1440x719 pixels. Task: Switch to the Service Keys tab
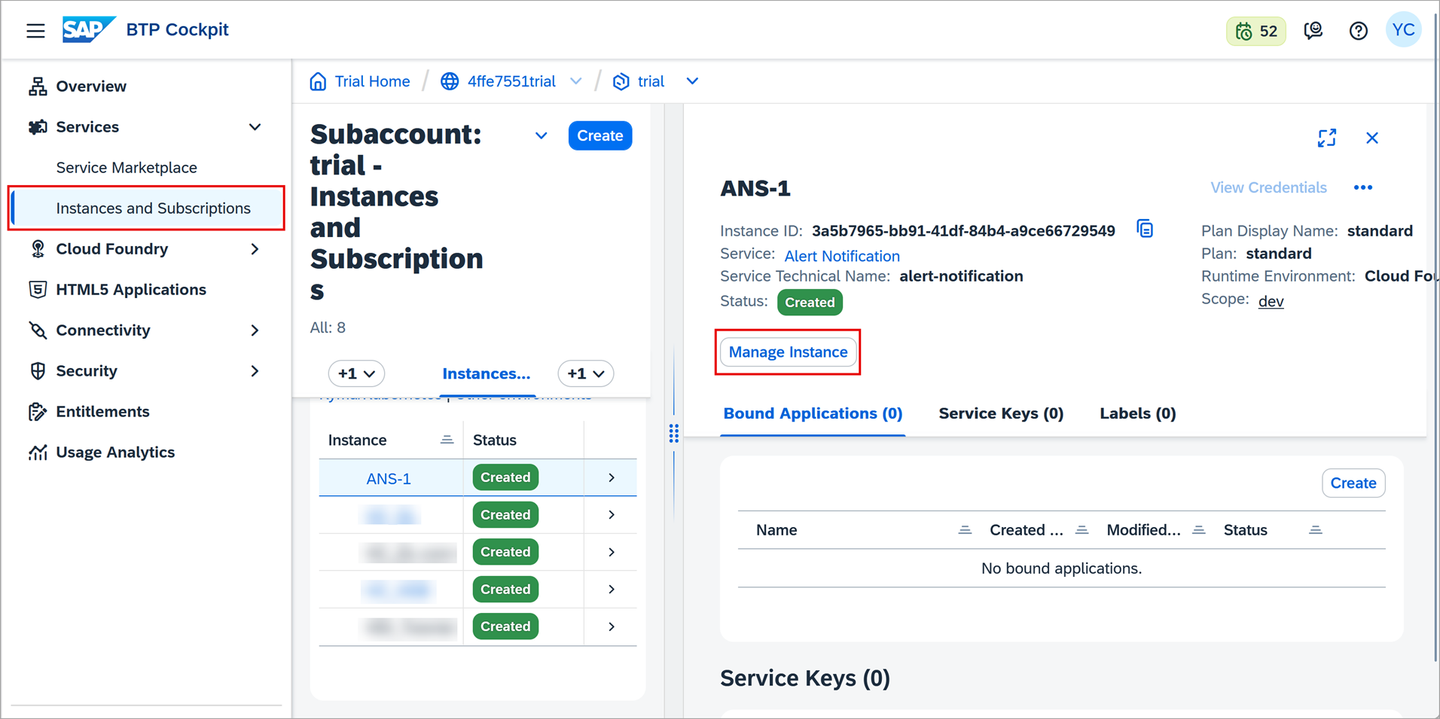(1001, 413)
